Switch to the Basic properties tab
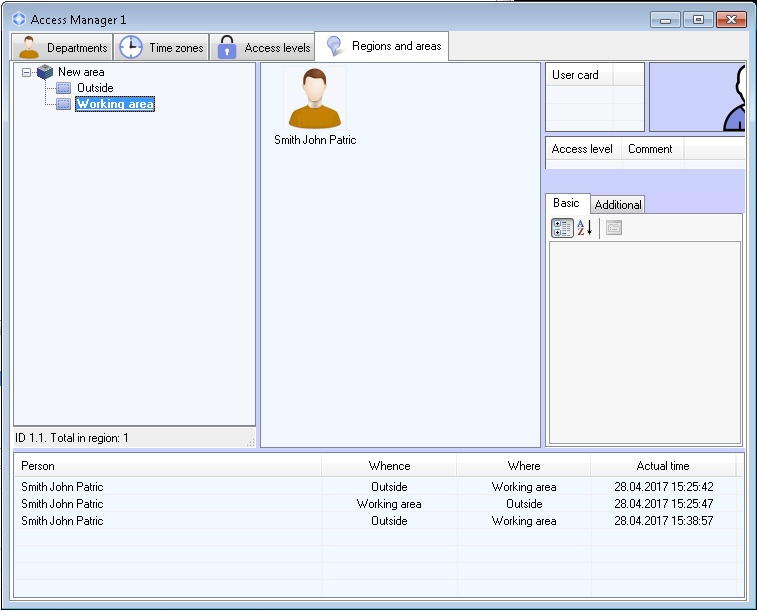757x611 pixels. pyautogui.click(x=567, y=203)
